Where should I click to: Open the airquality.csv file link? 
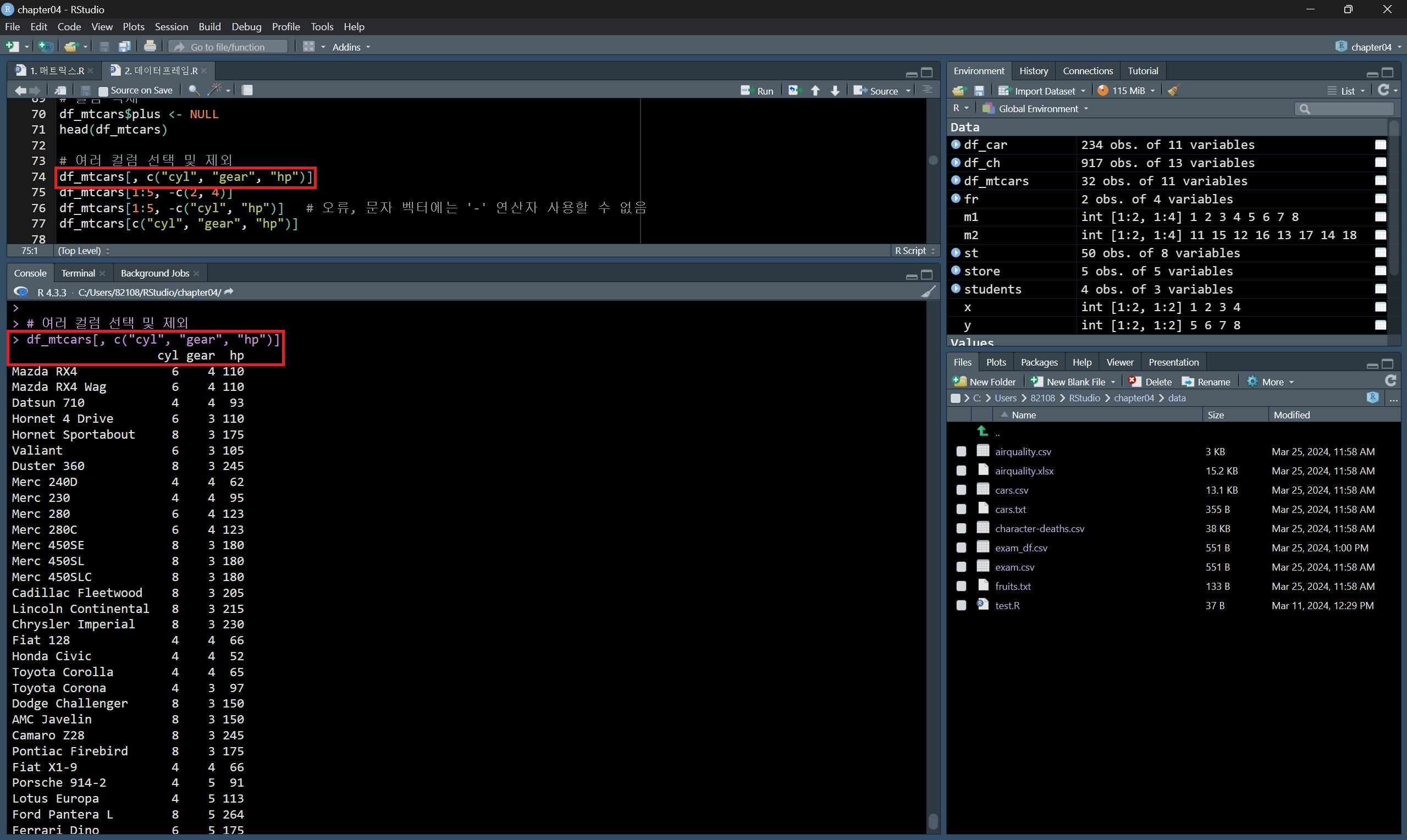tap(1023, 452)
